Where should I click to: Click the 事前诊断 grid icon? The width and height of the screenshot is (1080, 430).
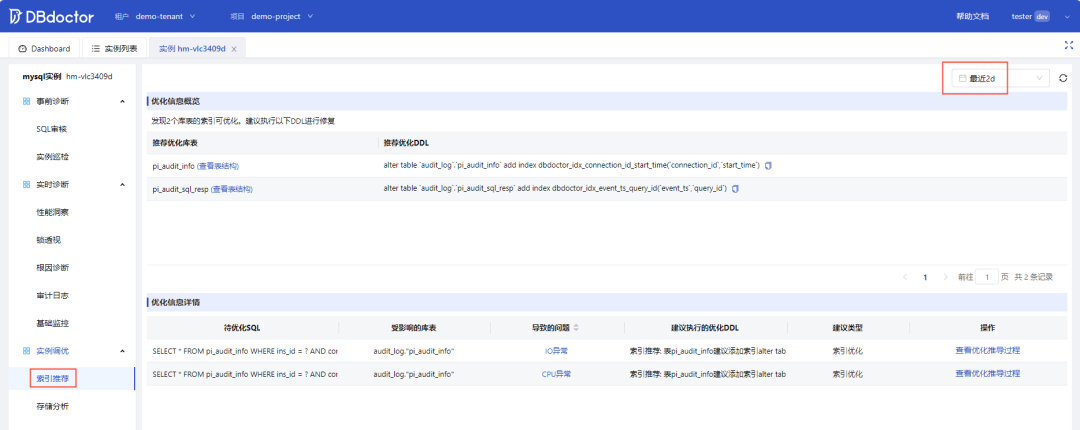[x=26, y=101]
